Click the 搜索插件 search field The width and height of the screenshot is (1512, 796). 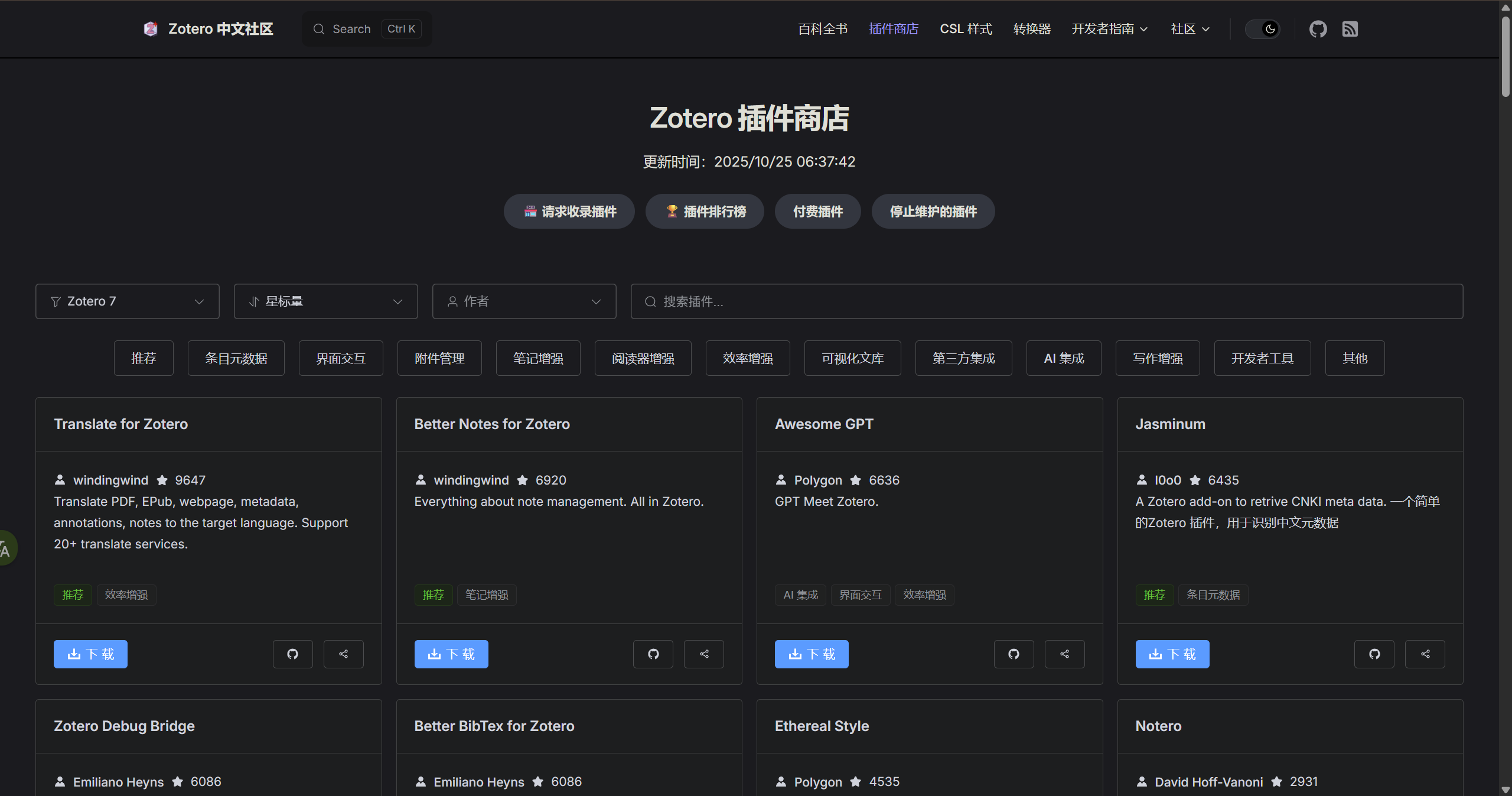tap(1047, 301)
